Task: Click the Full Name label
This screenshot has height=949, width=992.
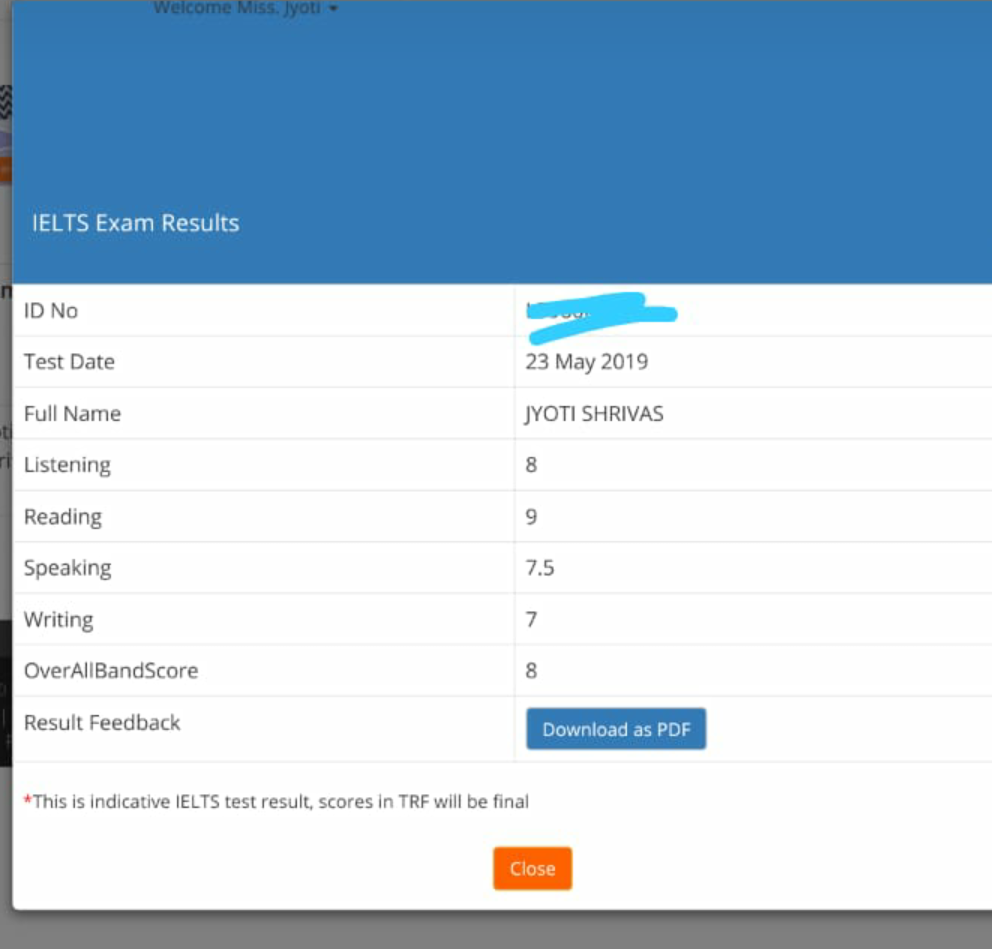Action: (72, 414)
